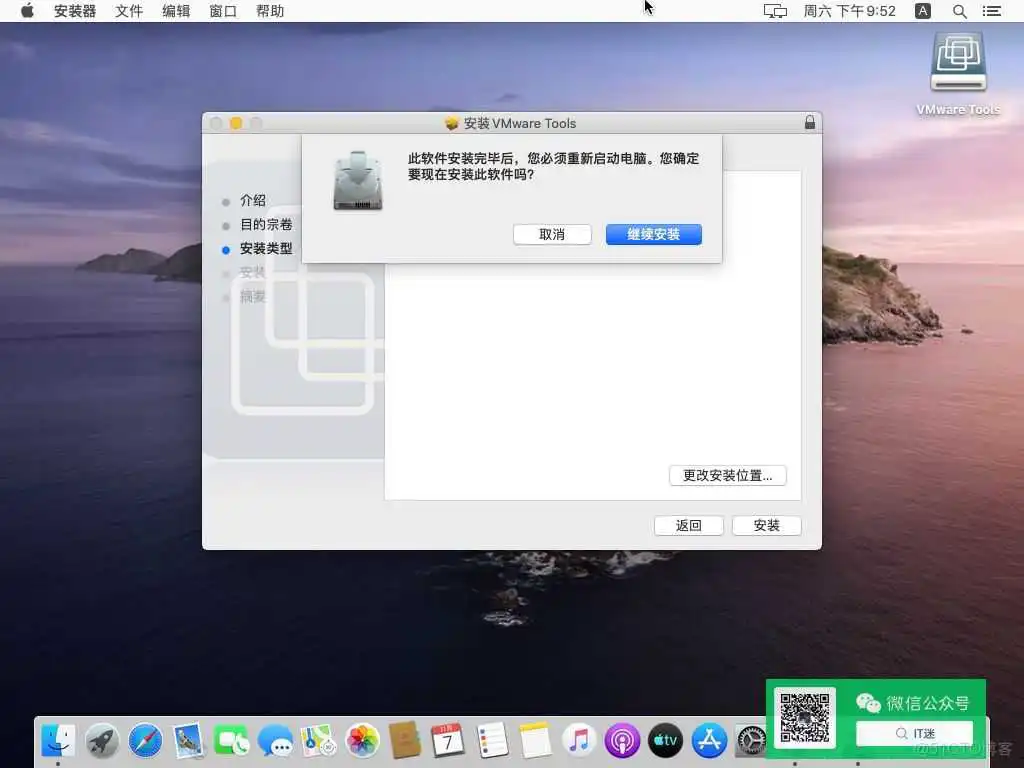Open Launchpad from the Dock
The image size is (1024, 768).
(x=104, y=740)
